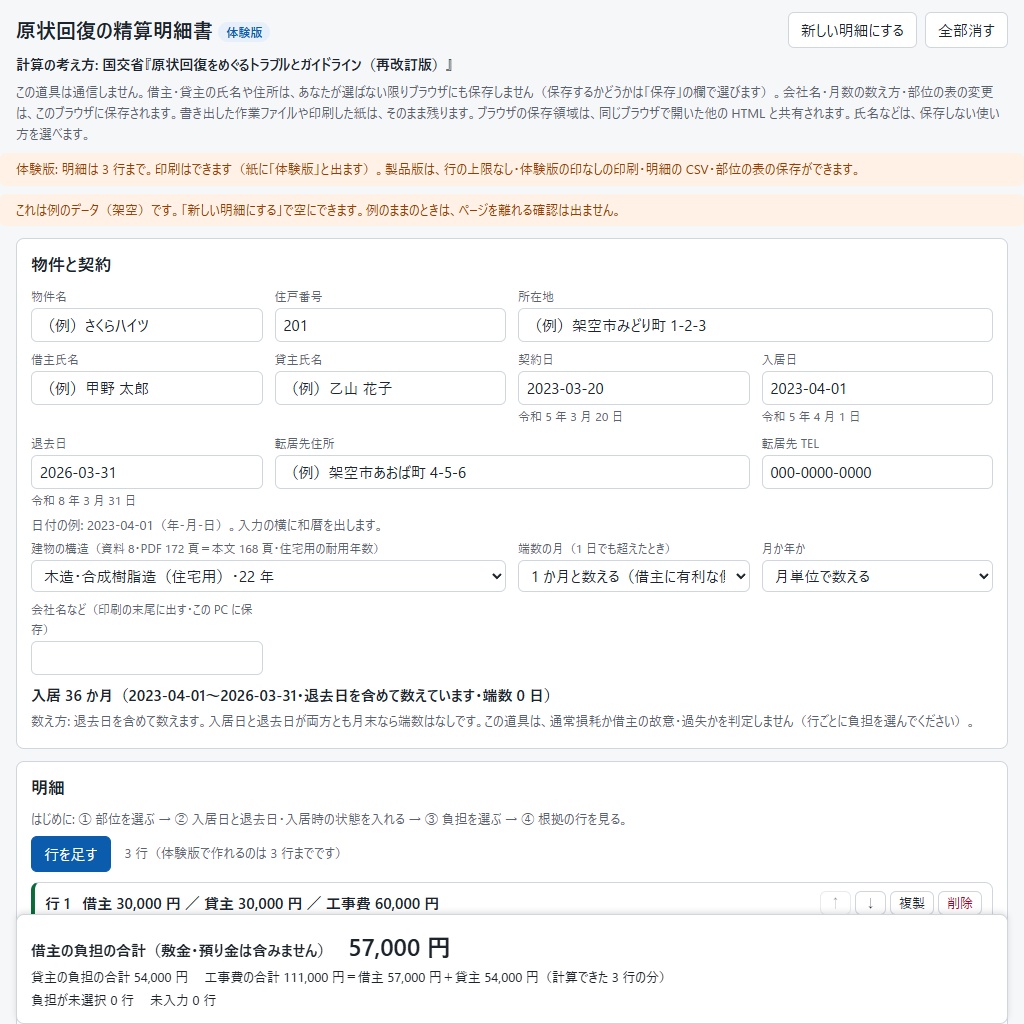Click 令和 5 年 3 月 20 日 text
This screenshot has height=1024, width=1024.
[570, 416]
